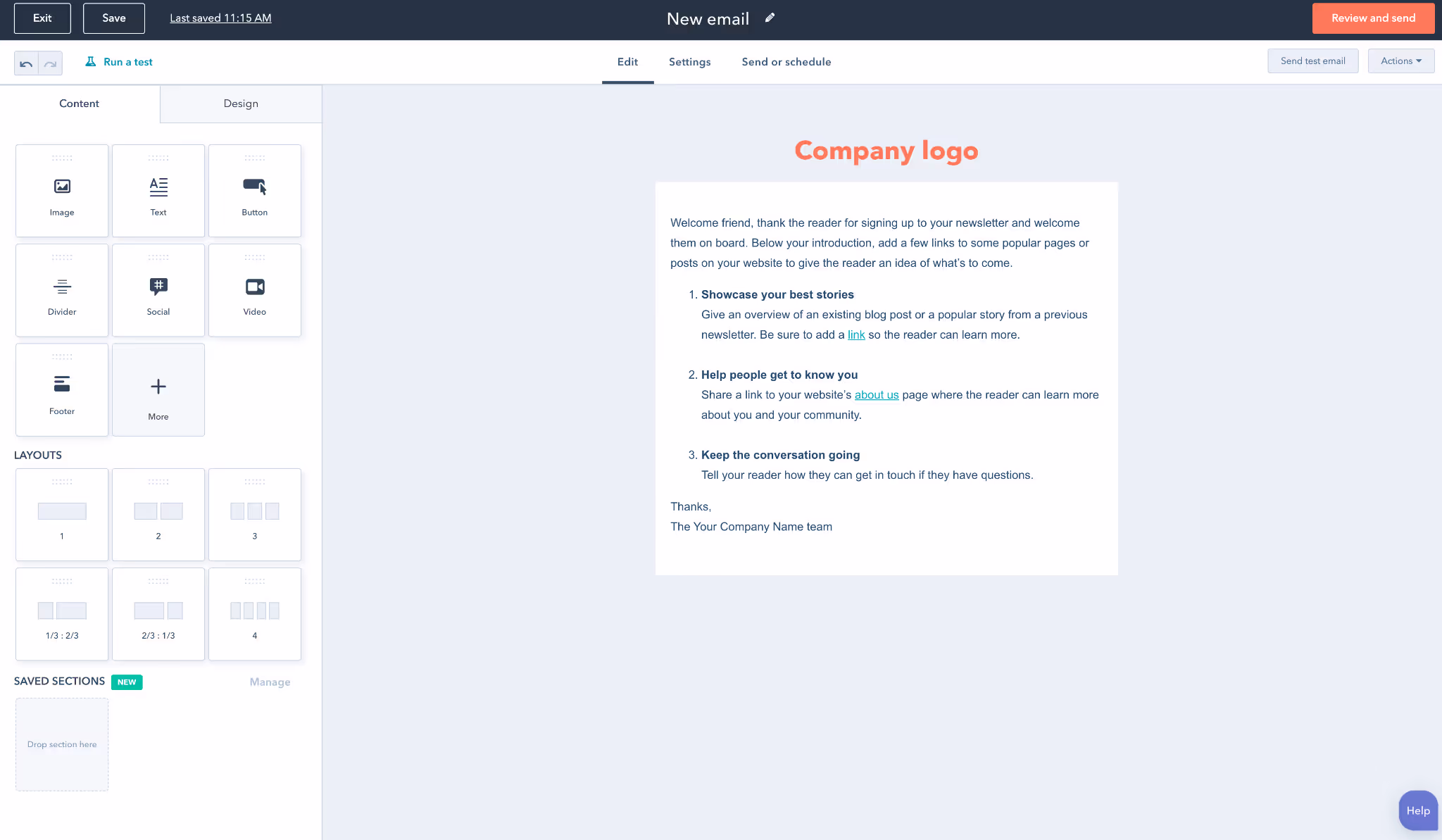The height and width of the screenshot is (840, 1442).
Task: Select the Image content module
Action: [62, 191]
